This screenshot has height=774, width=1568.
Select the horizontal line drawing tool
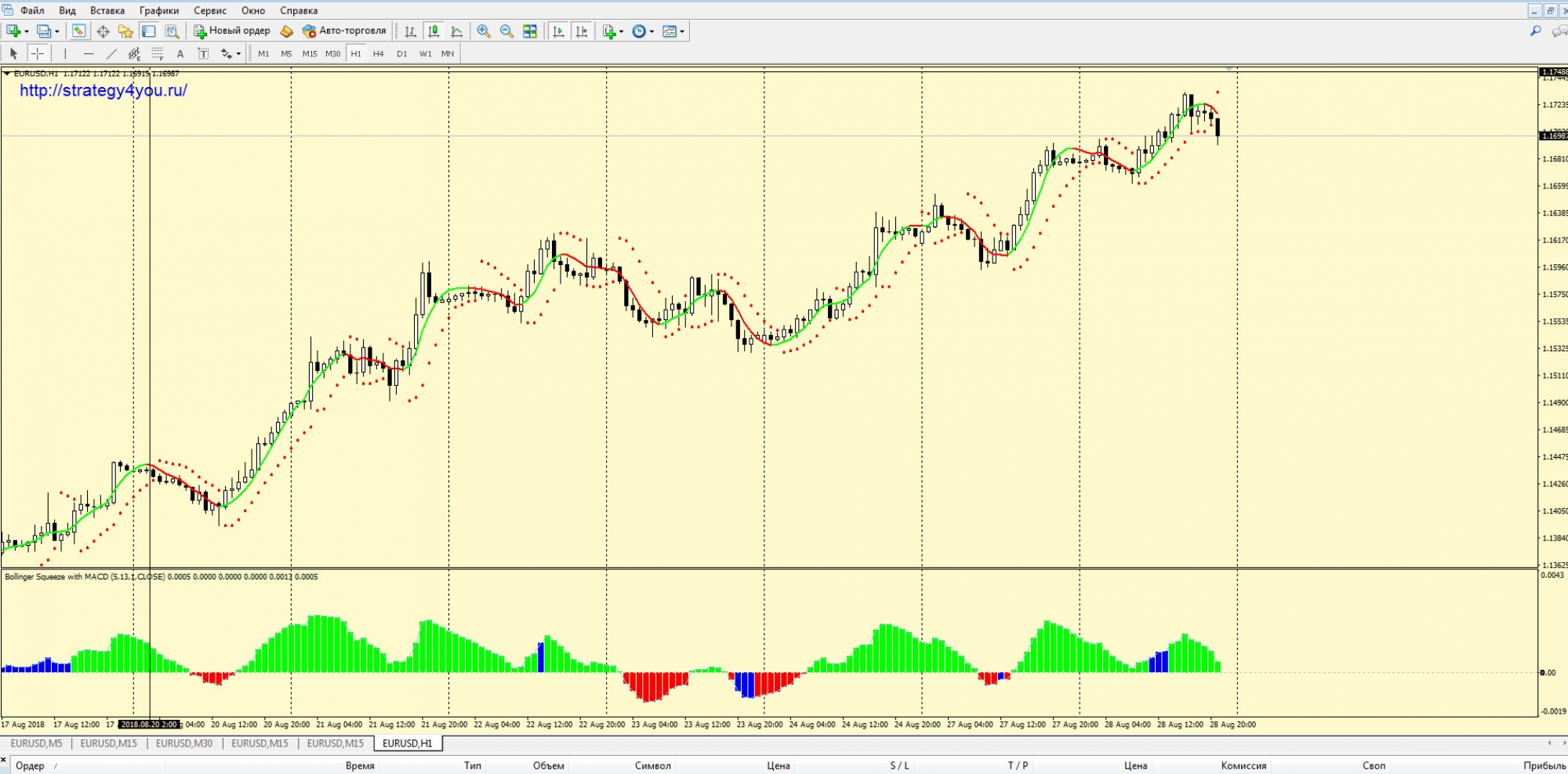click(89, 53)
